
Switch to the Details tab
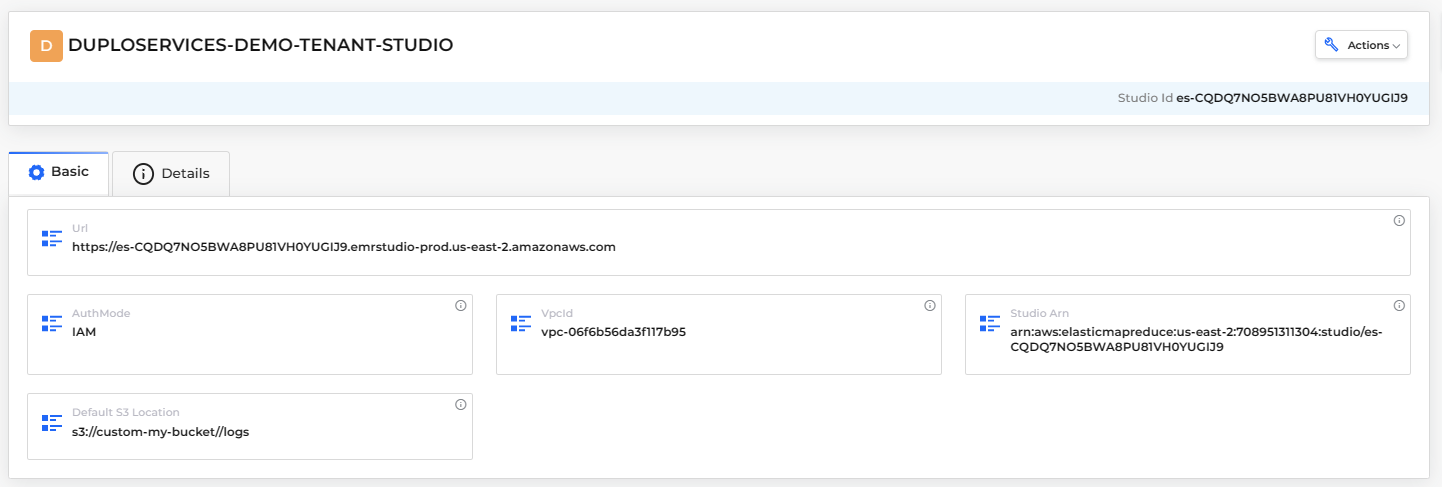[x=171, y=173]
